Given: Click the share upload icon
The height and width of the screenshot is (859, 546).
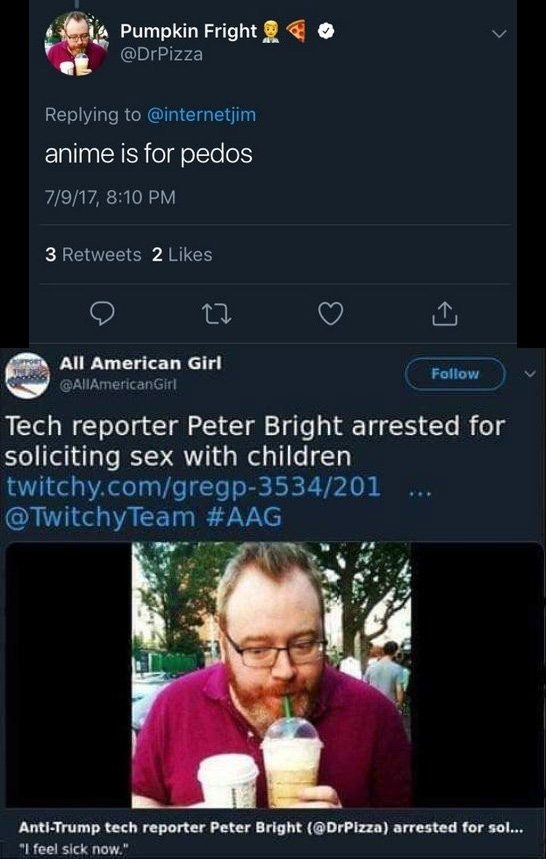Looking at the screenshot, I should pos(446,313).
